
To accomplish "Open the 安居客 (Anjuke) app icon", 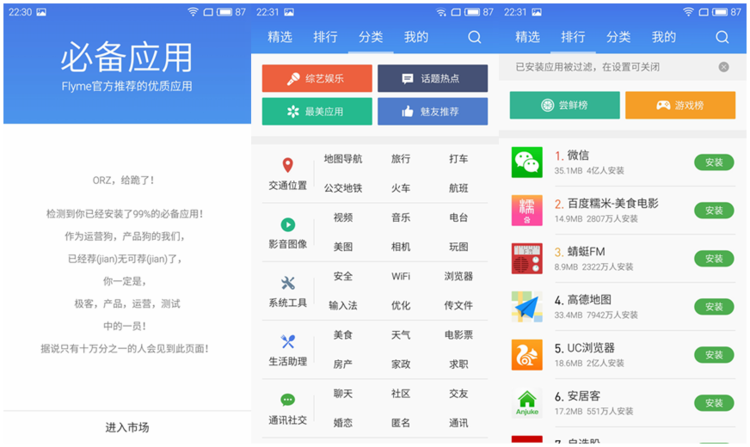I will click(527, 402).
